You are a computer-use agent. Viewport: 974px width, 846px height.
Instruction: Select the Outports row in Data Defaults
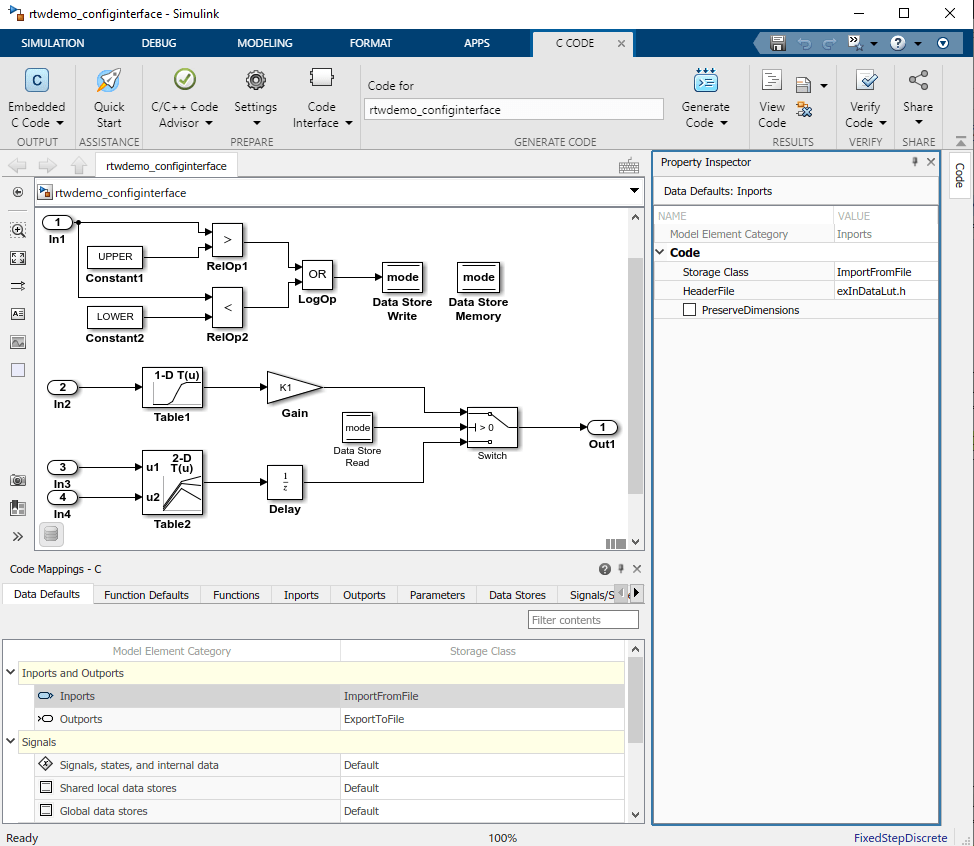(81, 719)
